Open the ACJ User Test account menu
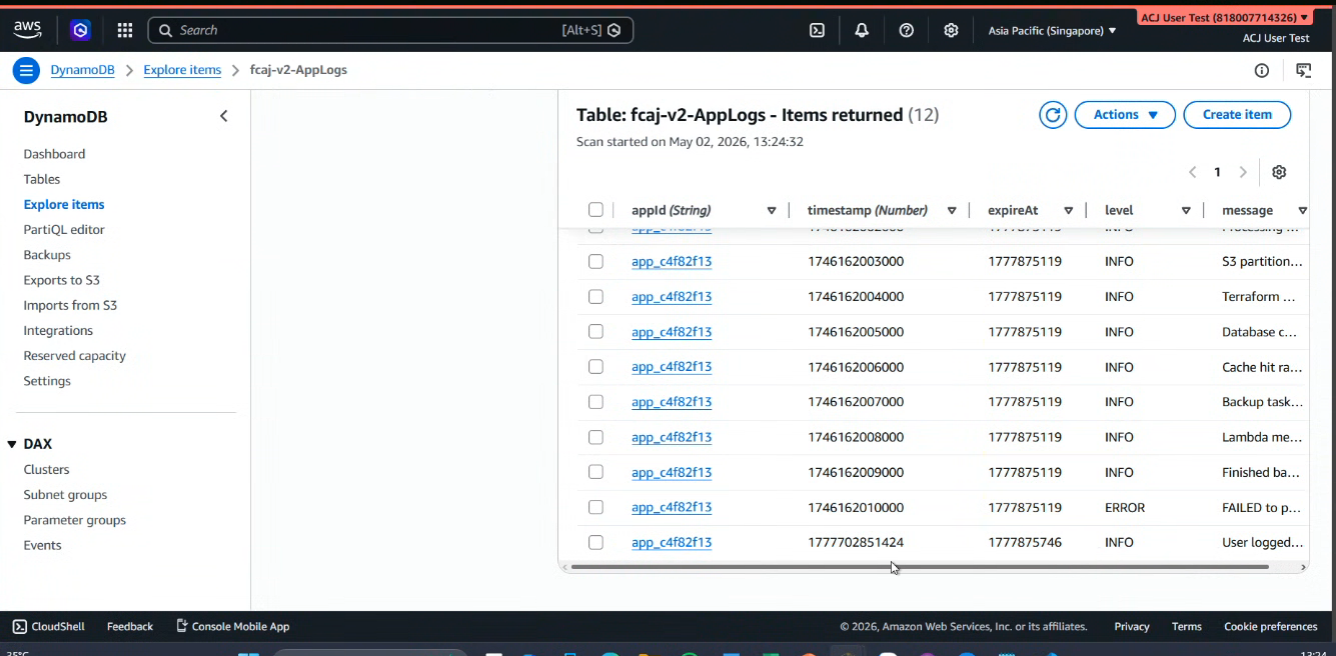Viewport: 1336px width, 656px height. (x=1224, y=18)
